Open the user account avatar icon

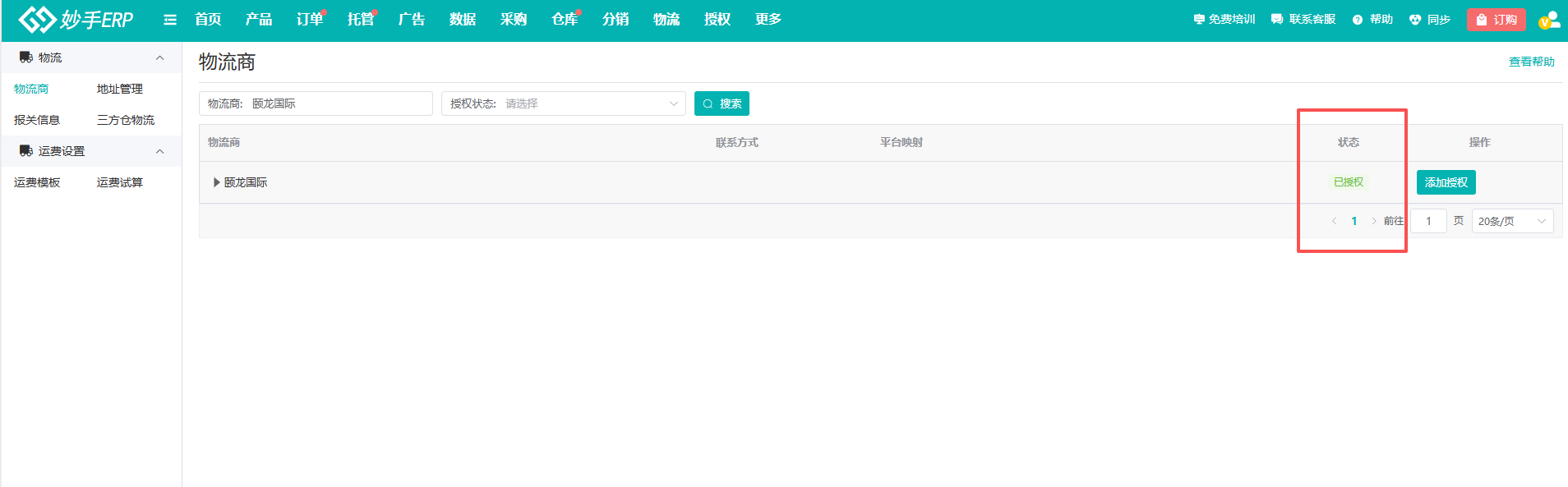pyautogui.click(x=1549, y=20)
